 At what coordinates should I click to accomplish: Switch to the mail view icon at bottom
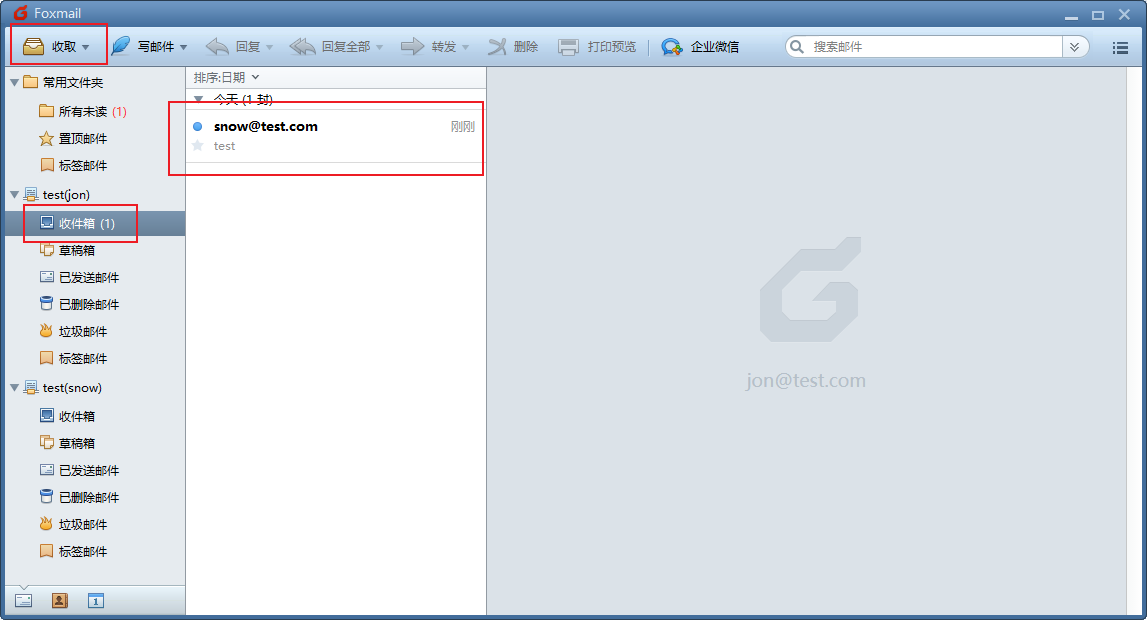[23, 601]
